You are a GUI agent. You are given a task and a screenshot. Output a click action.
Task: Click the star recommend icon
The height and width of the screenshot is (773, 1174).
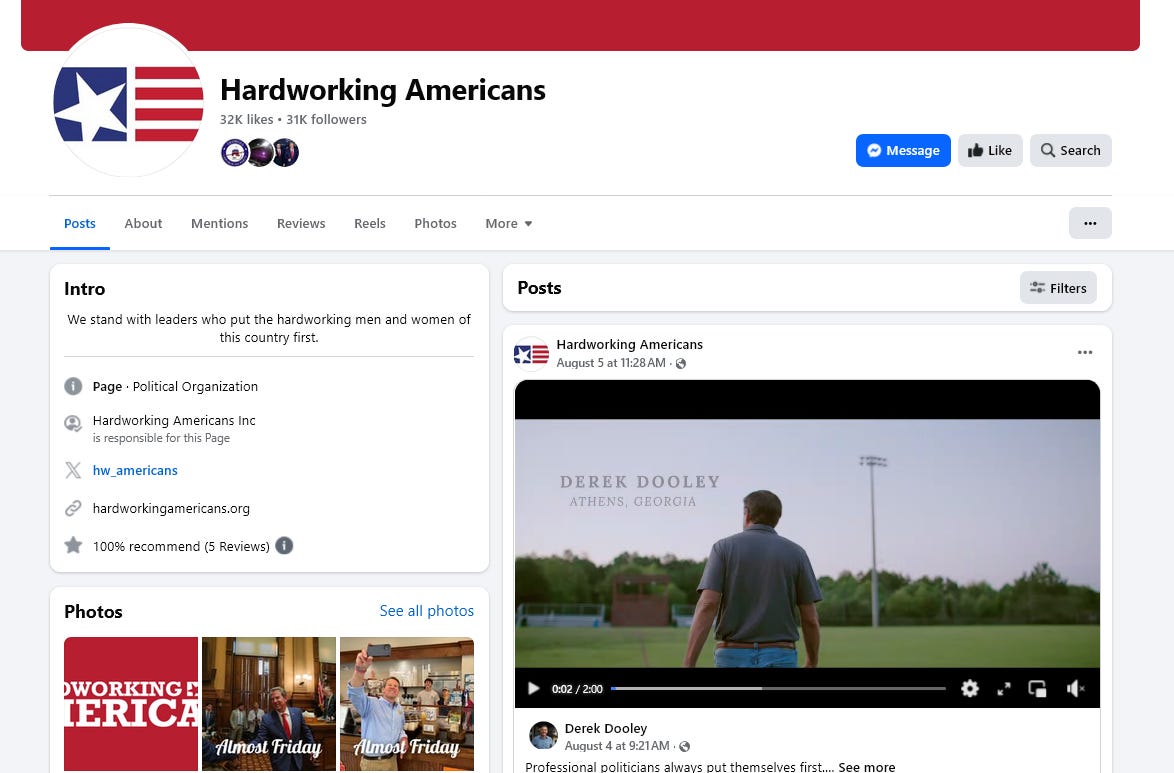(x=73, y=545)
